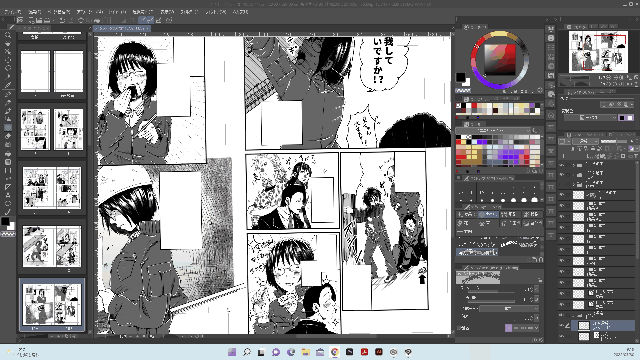Image resolution: width=640 pixels, height=360 pixels.
Task: Click the Deselect icon in command bar
Action: coord(116,20)
